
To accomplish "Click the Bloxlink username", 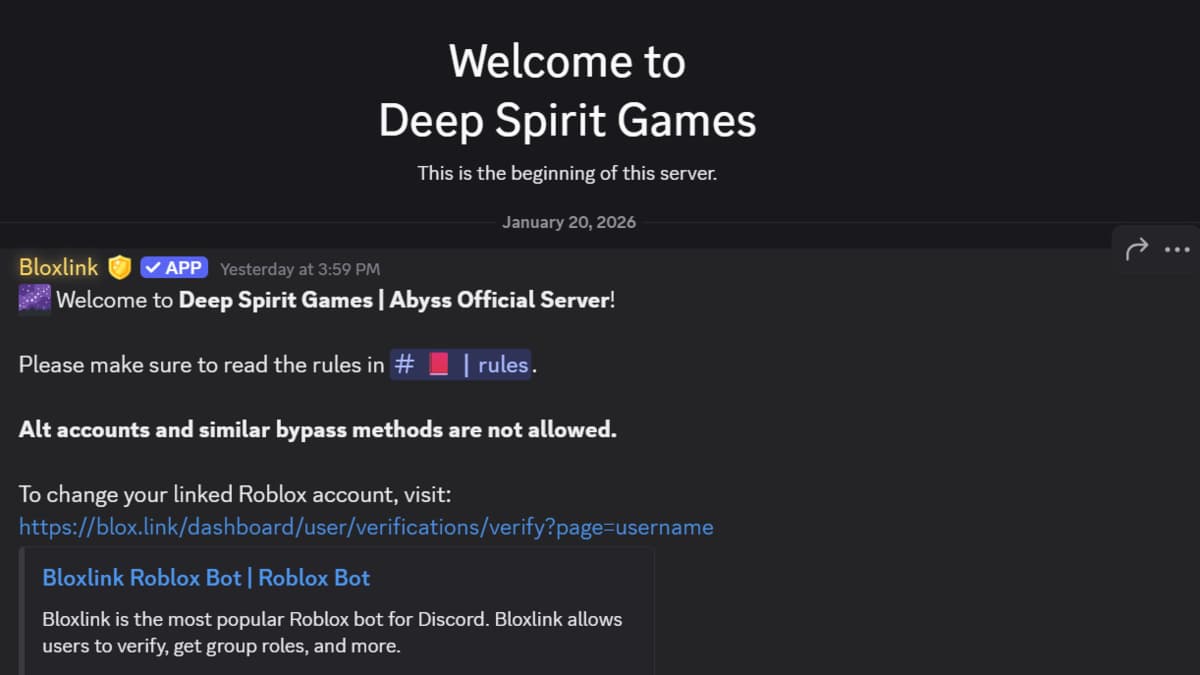I will (57, 266).
